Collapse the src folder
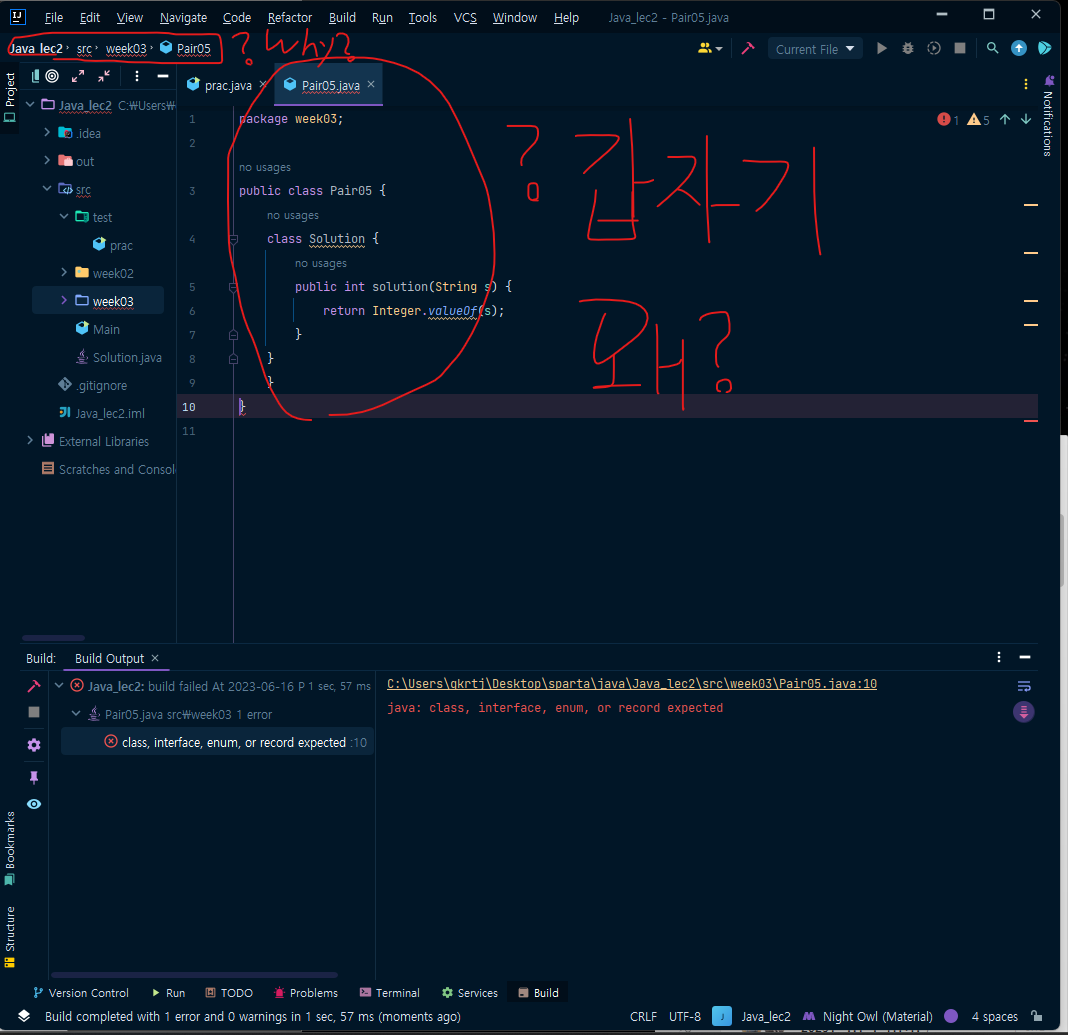The image size is (1068, 1035). [47, 188]
